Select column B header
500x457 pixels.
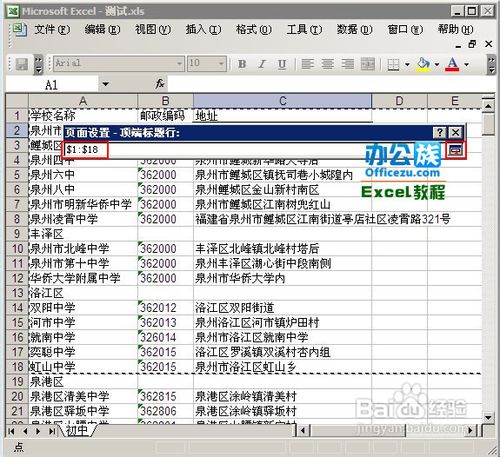[x=165, y=101]
